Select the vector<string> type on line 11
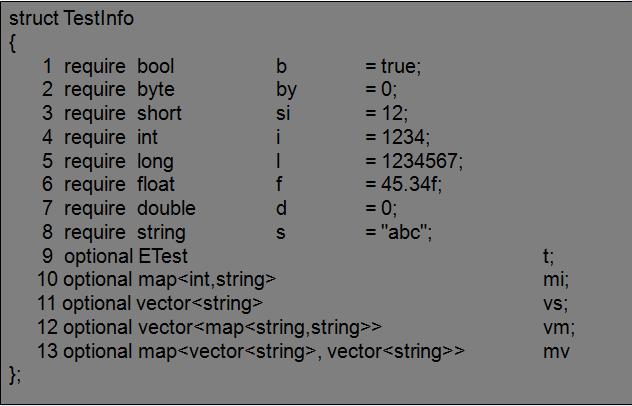632x406 pixels. click(200, 303)
